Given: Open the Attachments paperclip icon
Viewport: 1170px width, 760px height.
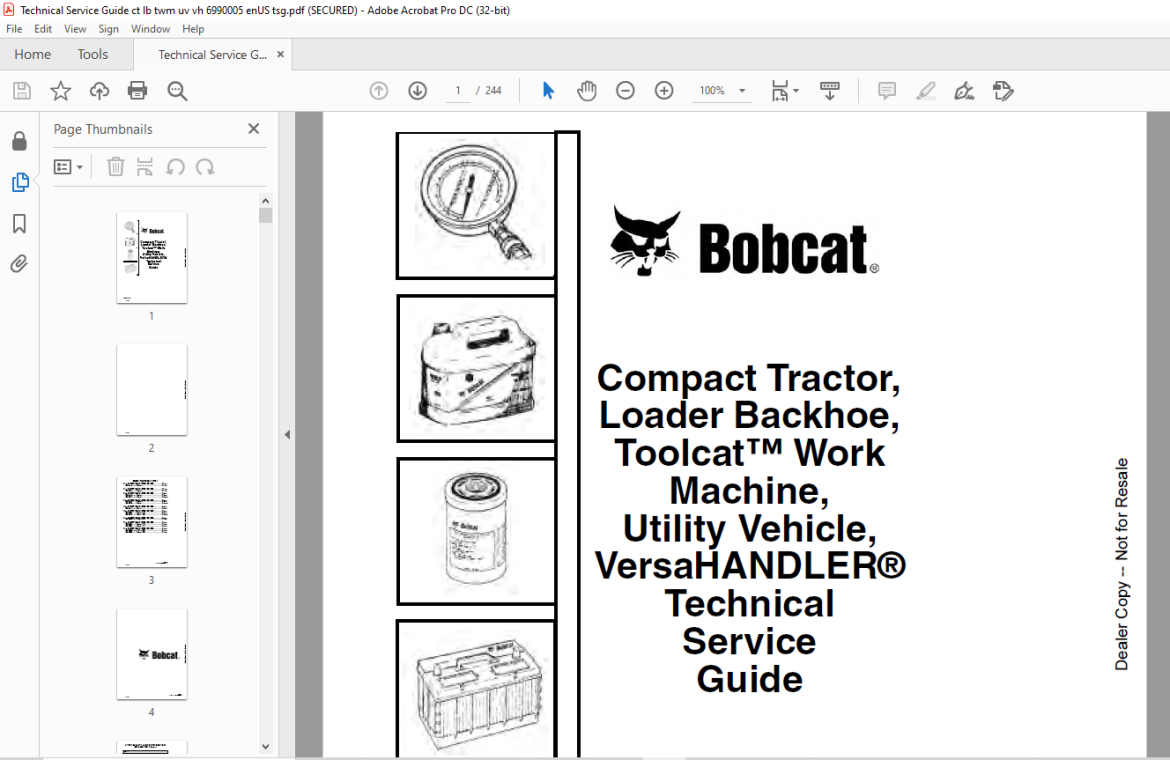Looking at the screenshot, I should pos(19,264).
